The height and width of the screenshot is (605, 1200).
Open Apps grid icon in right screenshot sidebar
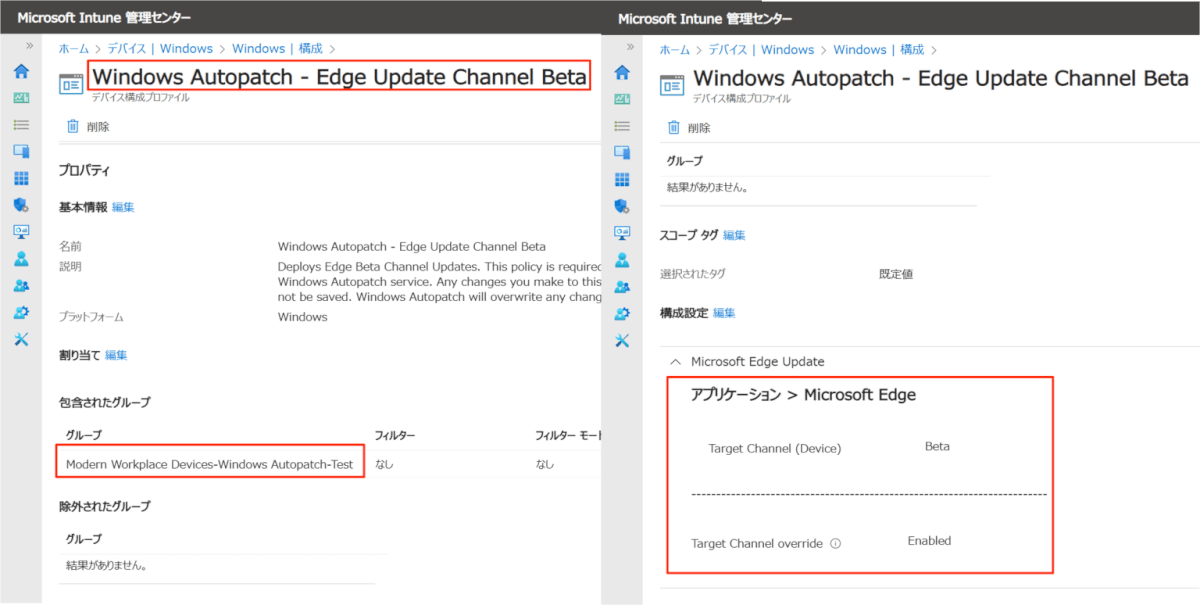[622, 179]
